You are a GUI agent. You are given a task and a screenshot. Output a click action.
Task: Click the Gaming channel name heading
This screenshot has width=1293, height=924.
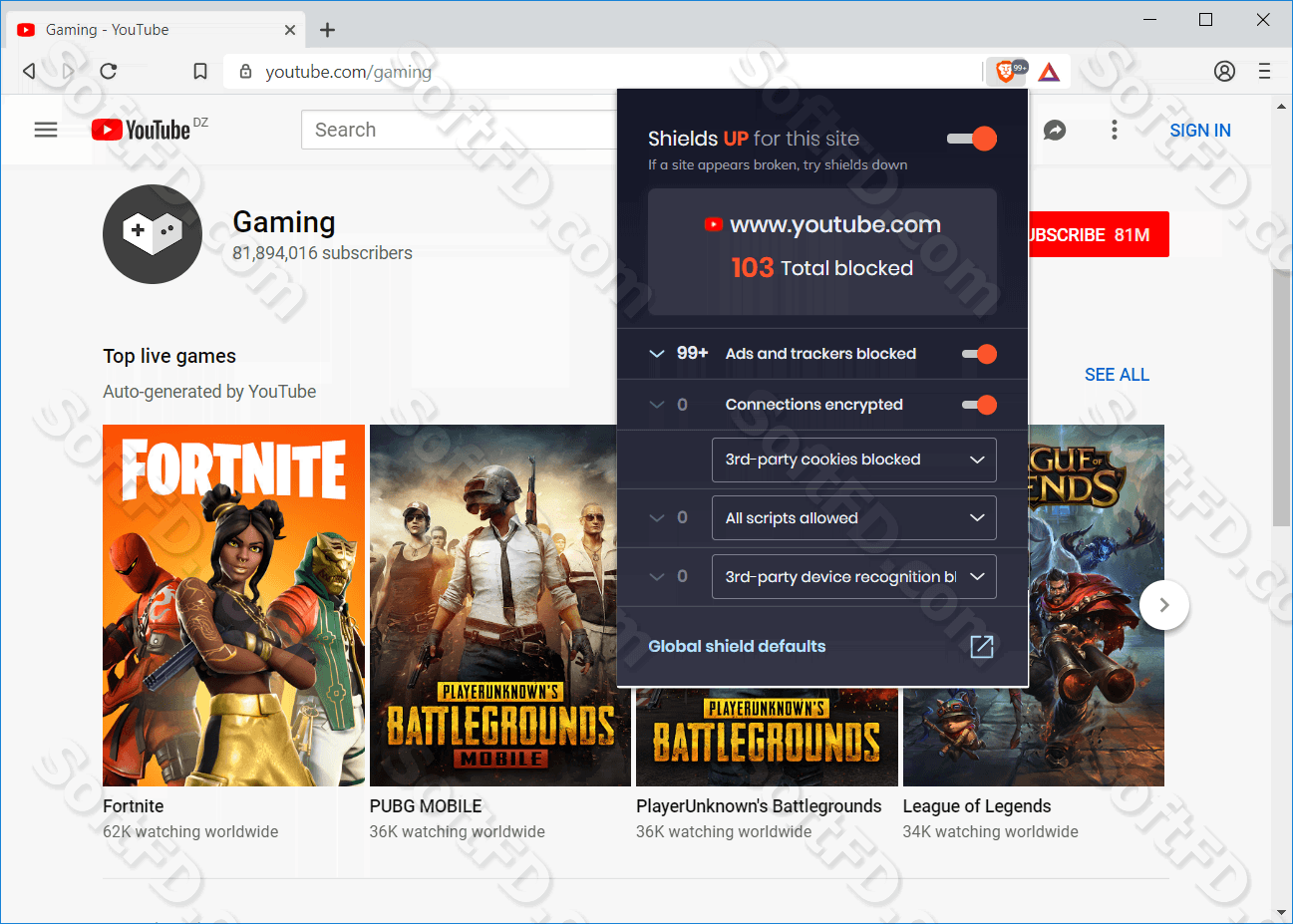284,221
